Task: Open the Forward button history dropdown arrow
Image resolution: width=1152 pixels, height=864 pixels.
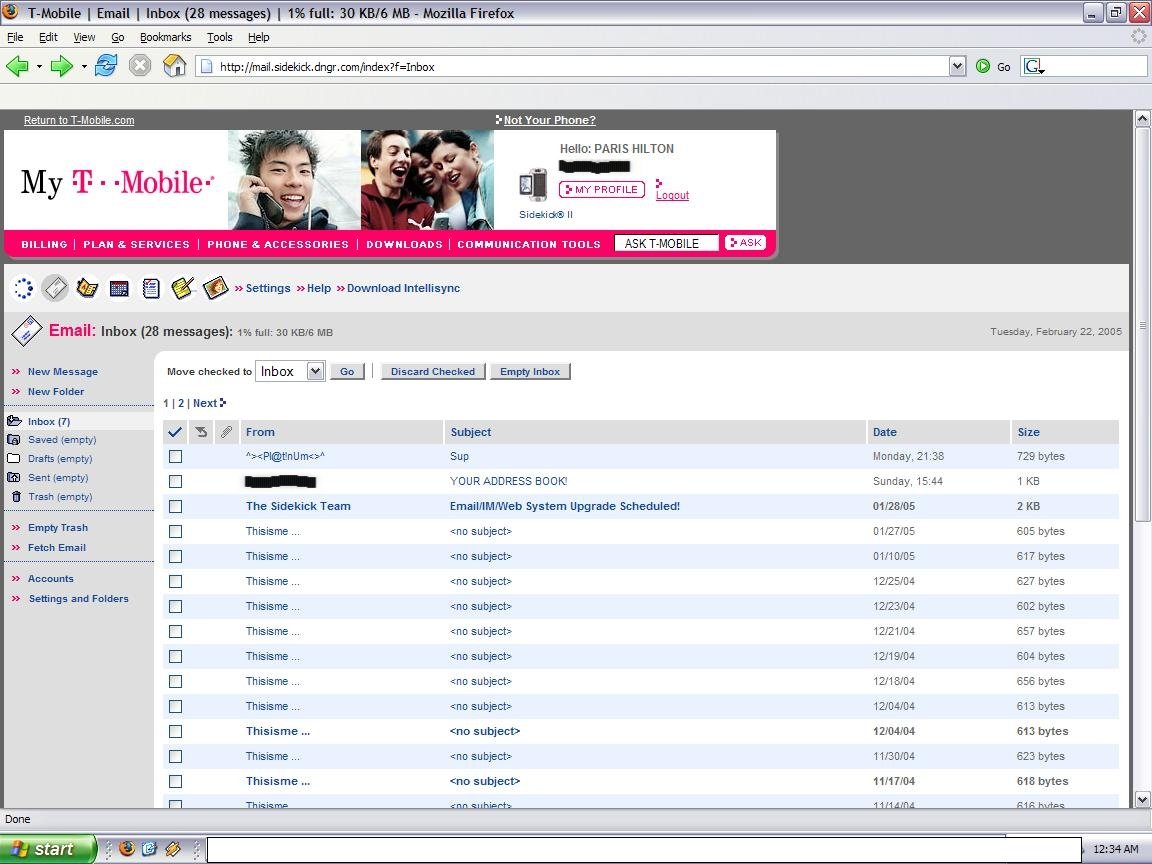Action: pos(84,66)
